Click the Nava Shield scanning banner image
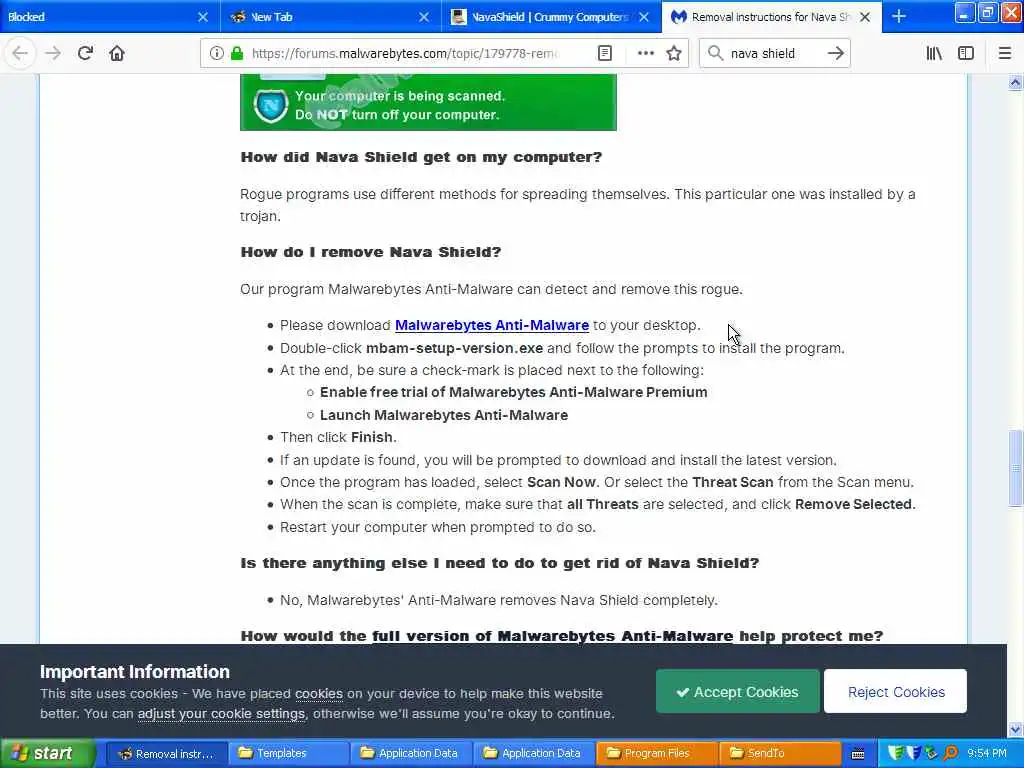This screenshot has height=768, width=1024. click(x=428, y=102)
